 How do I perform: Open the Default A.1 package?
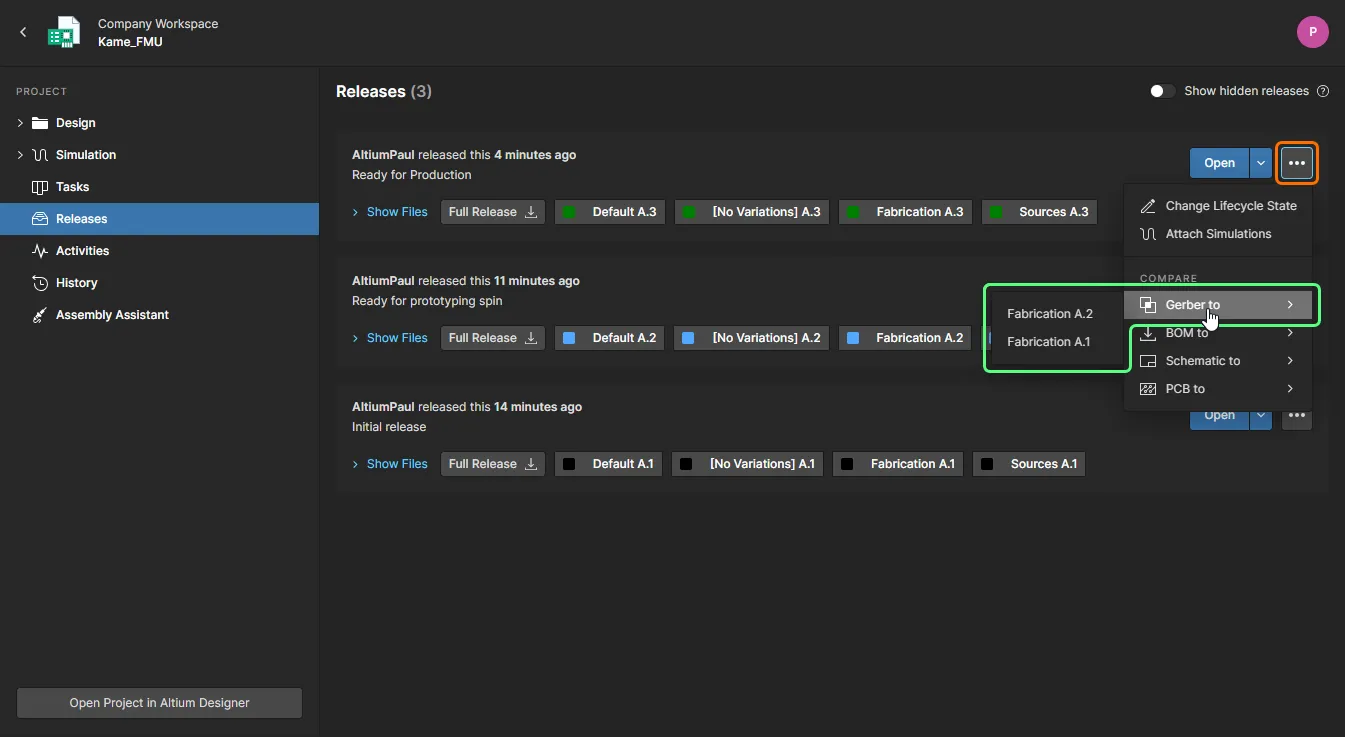tap(609, 464)
